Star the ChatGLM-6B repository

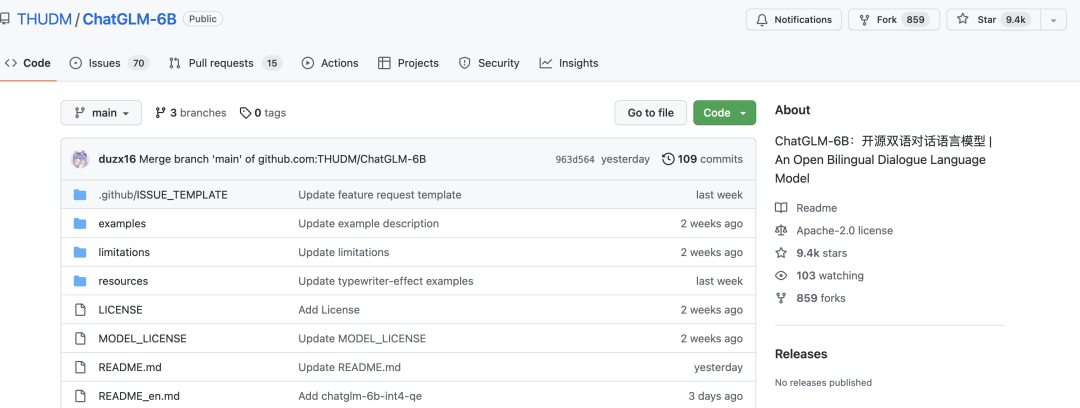[x=991, y=20]
